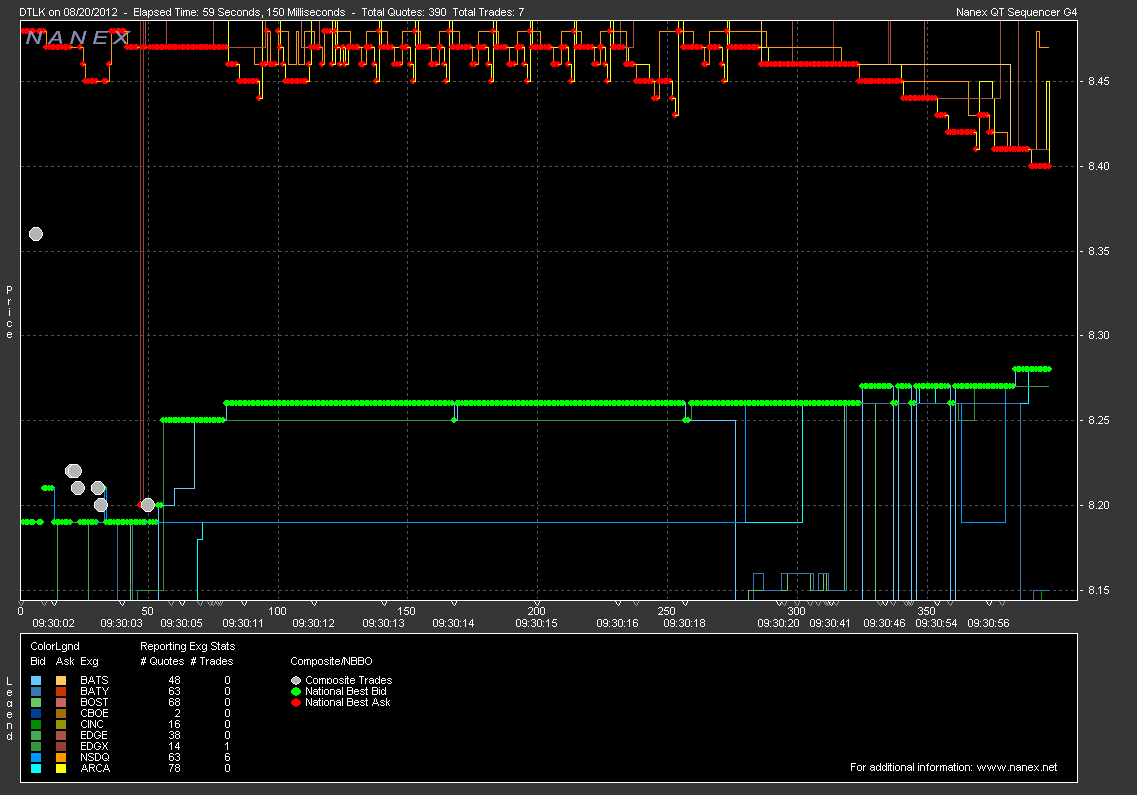1137x795 pixels.
Task: Select the BATY exchange label in legend
Action: pyautogui.click(x=94, y=691)
